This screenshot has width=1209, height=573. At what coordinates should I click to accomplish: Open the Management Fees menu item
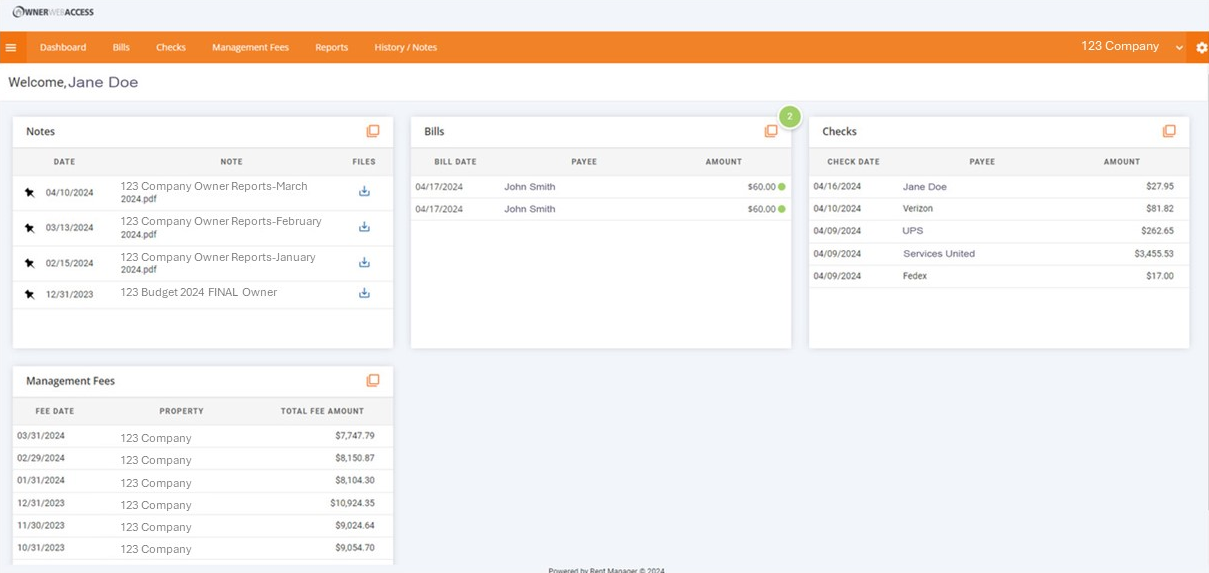[250, 47]
